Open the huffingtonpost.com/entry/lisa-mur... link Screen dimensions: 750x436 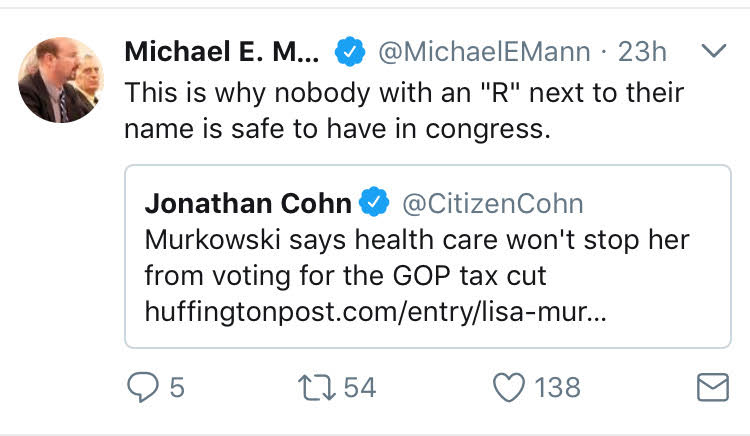click(x=375, y=312)
